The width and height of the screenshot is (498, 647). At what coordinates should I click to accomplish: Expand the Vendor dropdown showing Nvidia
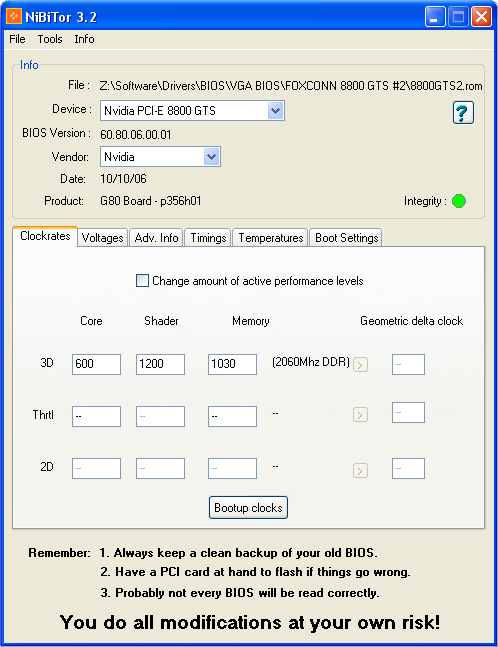click(x=211, y=157)
